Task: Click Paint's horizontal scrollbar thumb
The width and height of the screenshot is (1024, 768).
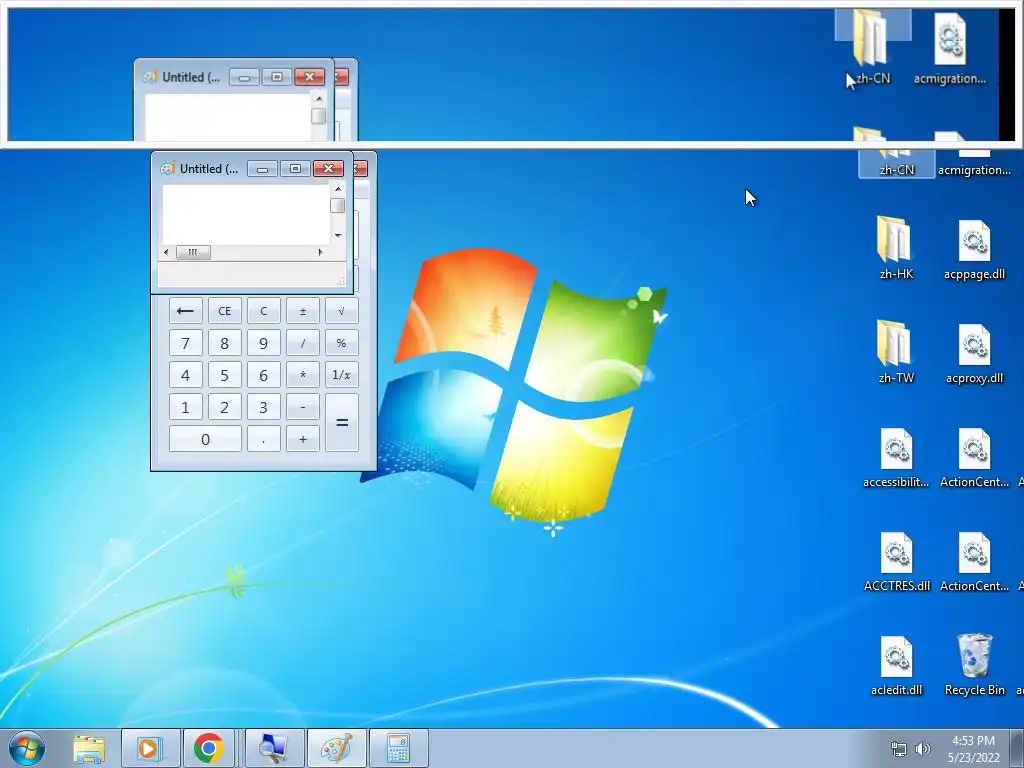Action: click(193, 252)
